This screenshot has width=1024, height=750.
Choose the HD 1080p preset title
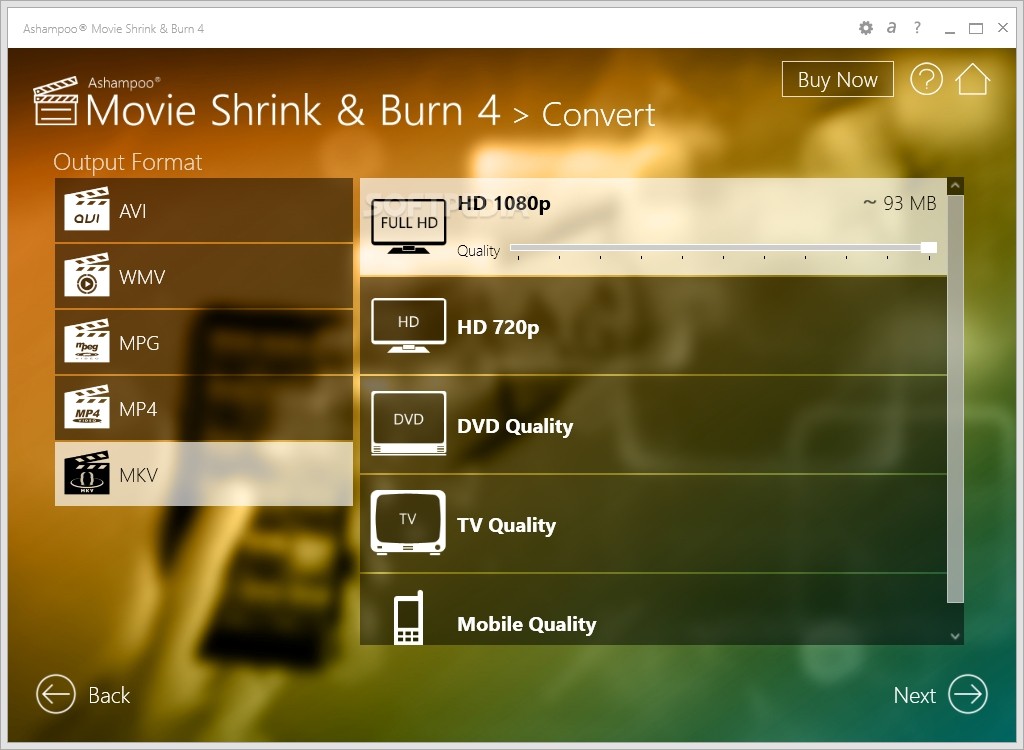coord(504,203)
